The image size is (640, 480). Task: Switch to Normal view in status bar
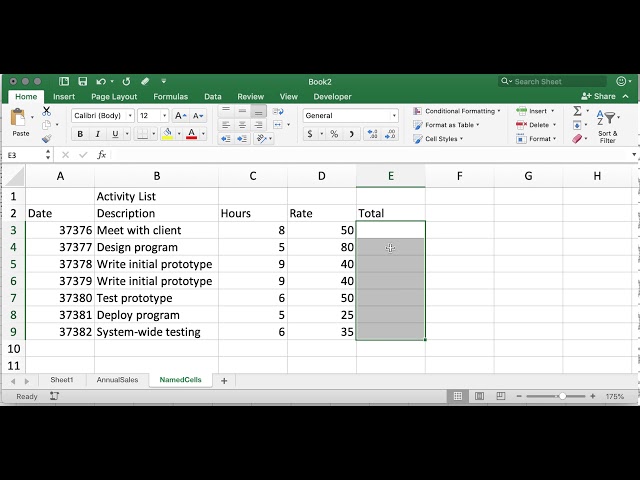[x=458, y=396]
